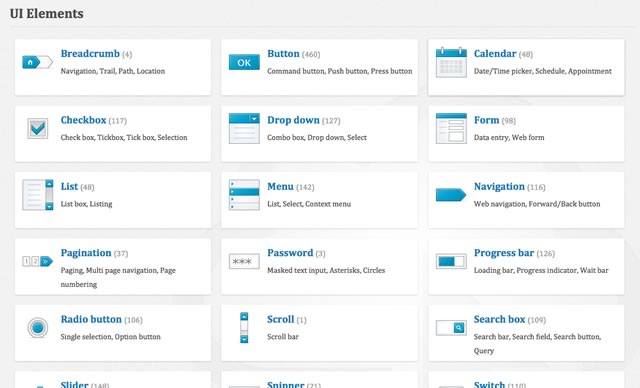Click the (106) count beside Radio button

pyautogui.click(x=133, y=320)
